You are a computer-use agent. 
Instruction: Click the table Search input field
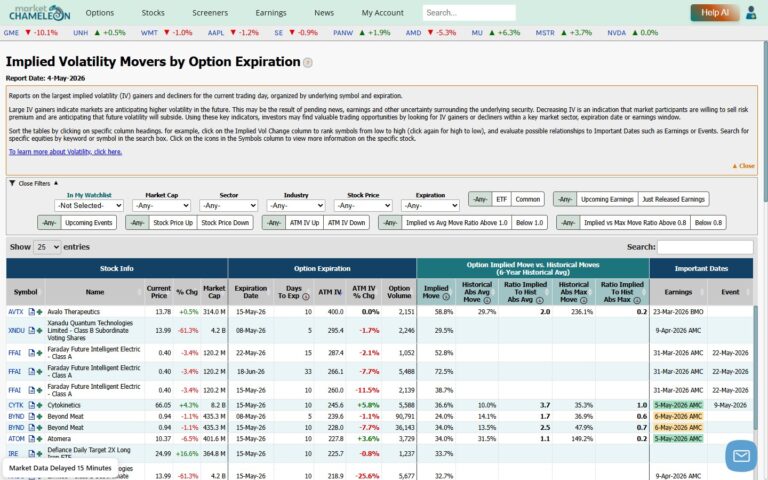click(x=705, y=247)
